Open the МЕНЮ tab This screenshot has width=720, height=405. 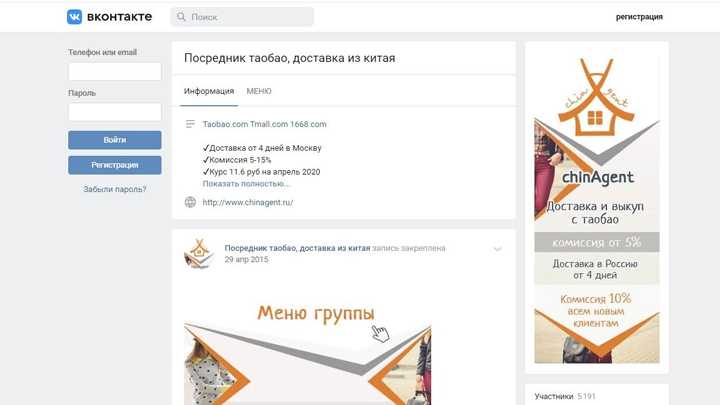259,91
